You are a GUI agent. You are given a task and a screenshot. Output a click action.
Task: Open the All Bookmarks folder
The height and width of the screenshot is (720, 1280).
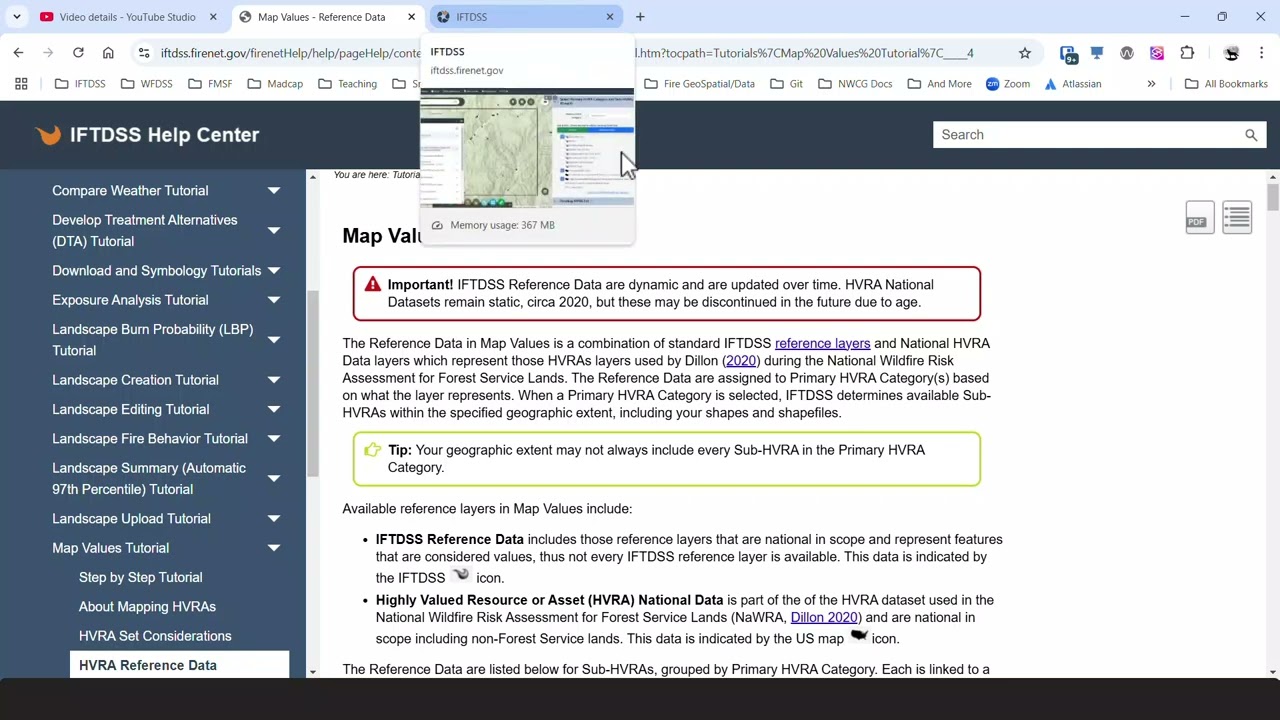(x=1226, y=84)
